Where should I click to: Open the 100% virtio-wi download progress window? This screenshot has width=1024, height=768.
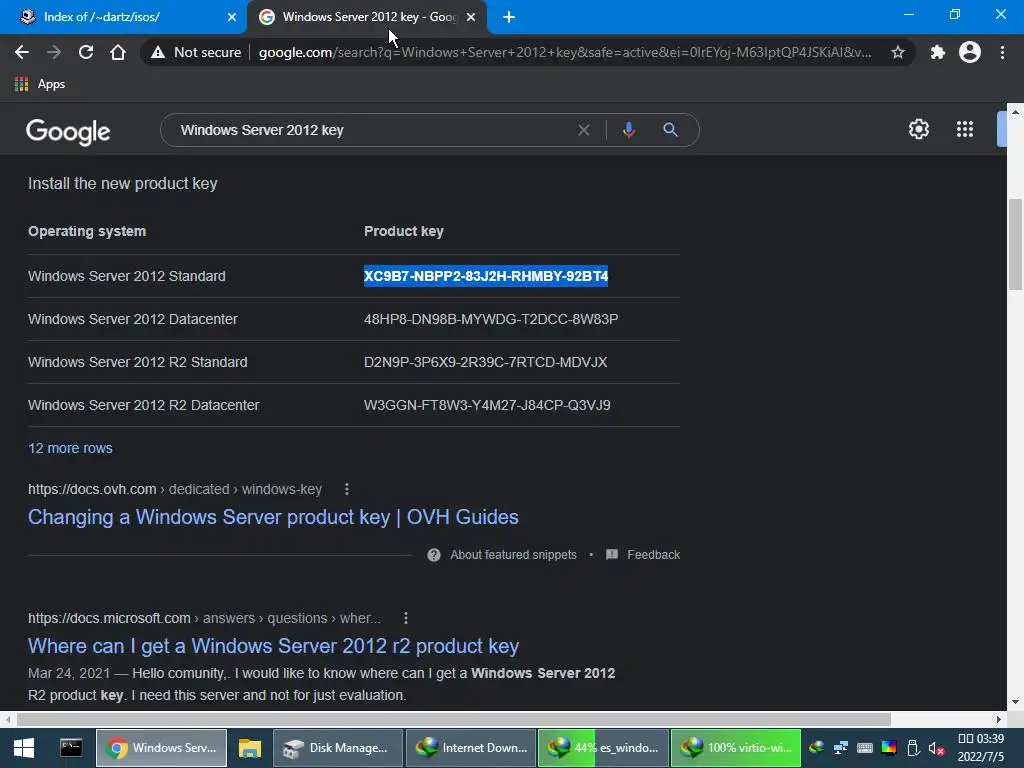(x=736, y=748)
